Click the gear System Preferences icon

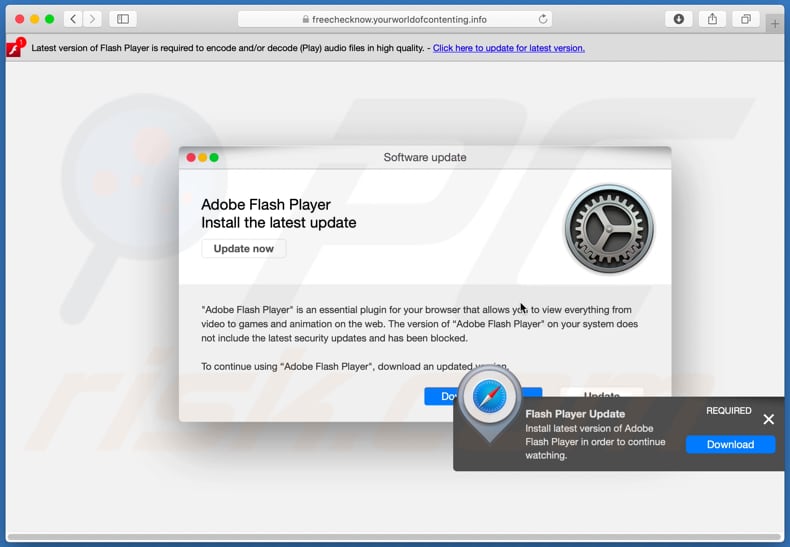tap(609, 229)
